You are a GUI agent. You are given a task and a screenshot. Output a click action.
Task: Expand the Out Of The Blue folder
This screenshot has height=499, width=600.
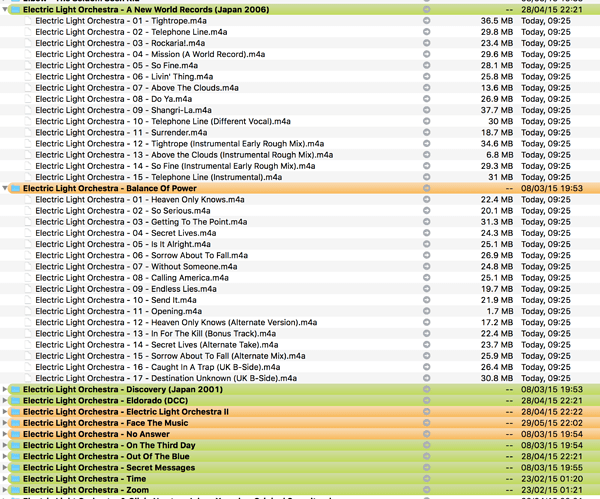pos(5,456)
